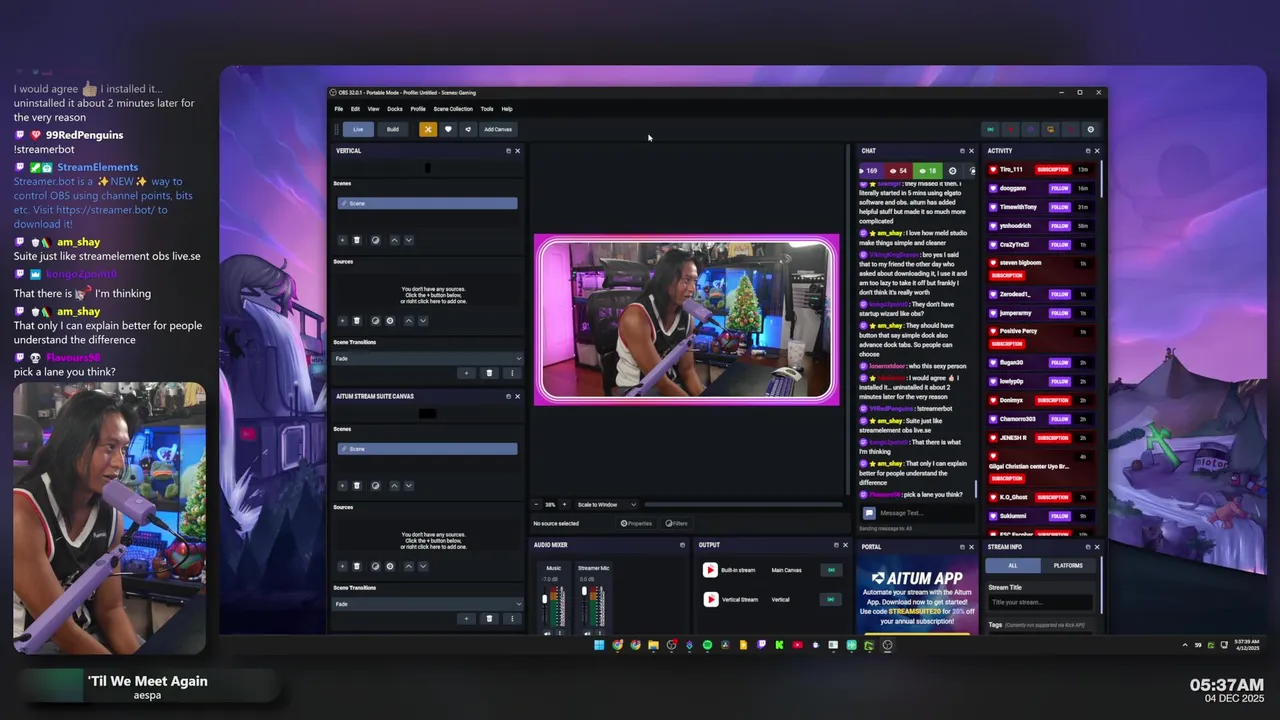Image resolution: width=1280 pixels, height=720 pixels.
Task: Remove source in Aitum Stream Suite Canvas
Action: [x=357, y=566]
